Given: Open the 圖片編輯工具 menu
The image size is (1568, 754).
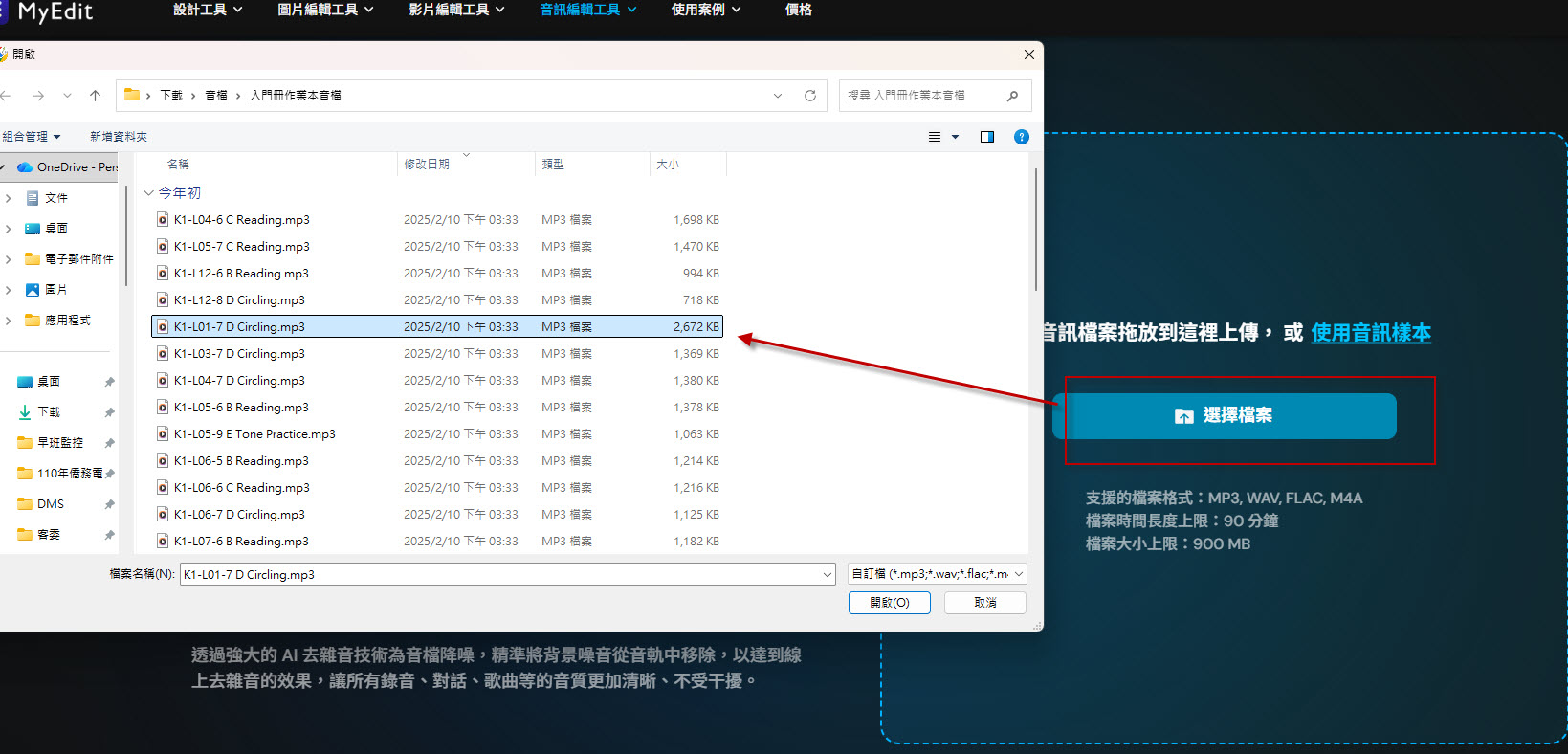Looking at the screenshot, I should point(325,10).
